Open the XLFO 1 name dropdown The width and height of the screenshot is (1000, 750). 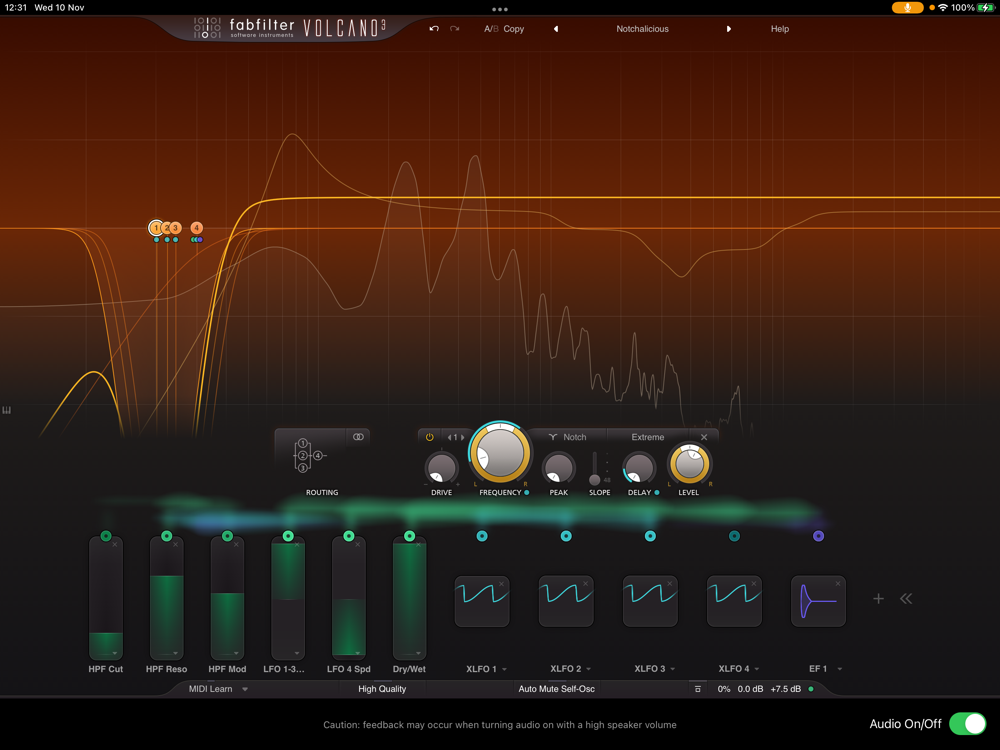(x=504, y=669)
